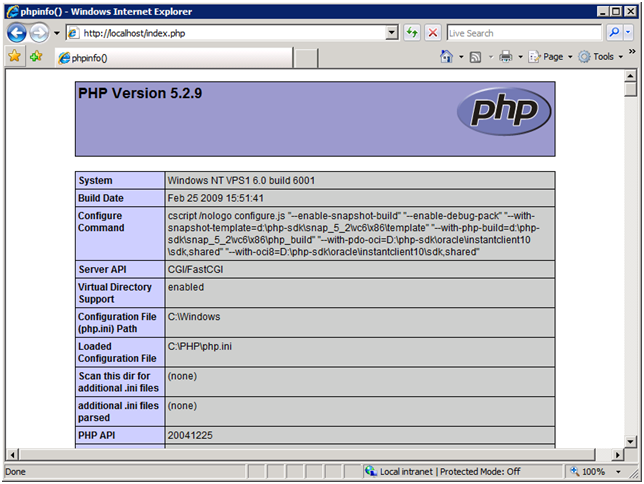644x484 pixels.
Task: Click the vertical scrollbar thumb
Action: (630, 89)
